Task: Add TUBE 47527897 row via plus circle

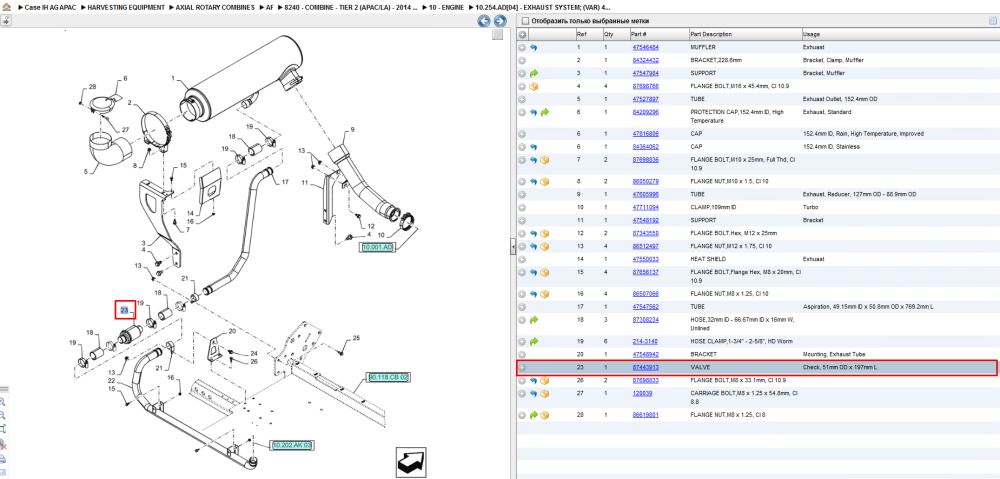Action: (x=522, y=99)
